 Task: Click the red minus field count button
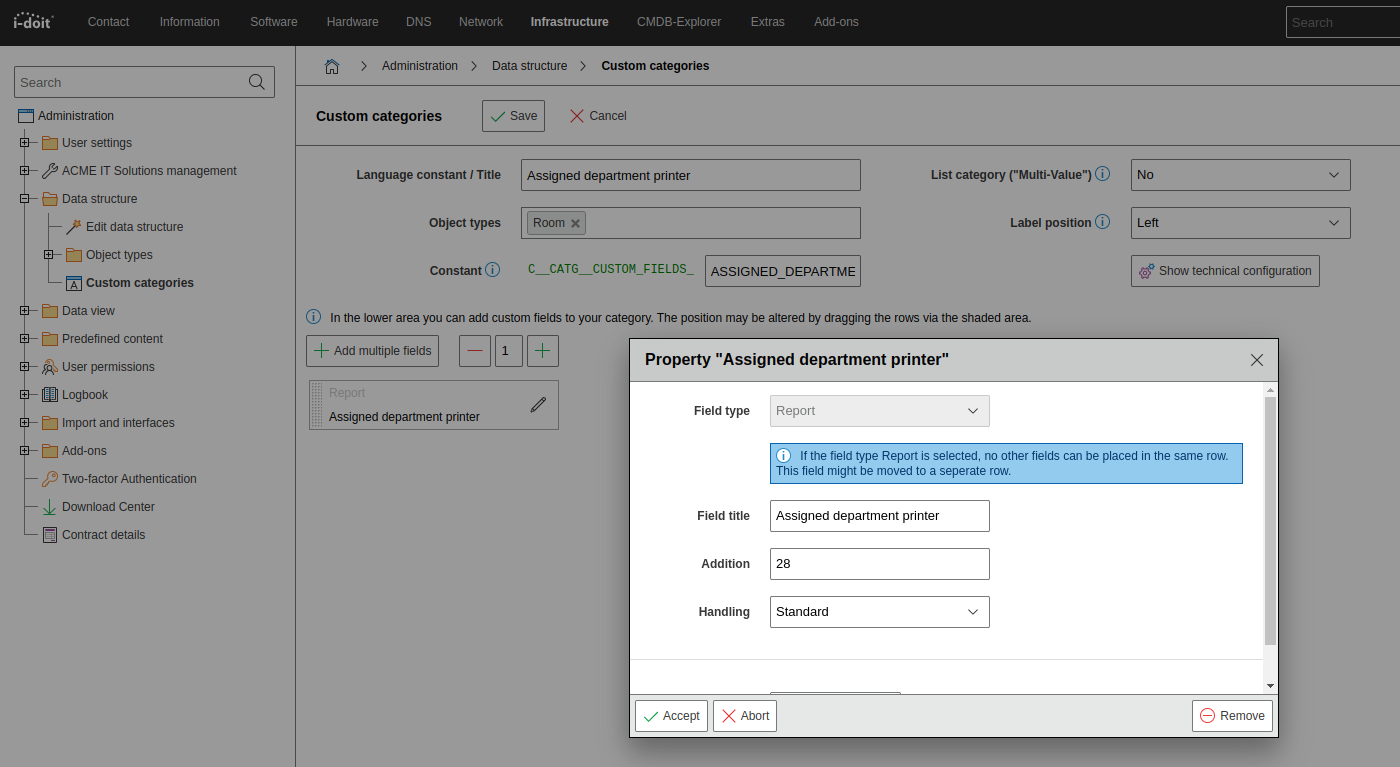click(474, 351)
